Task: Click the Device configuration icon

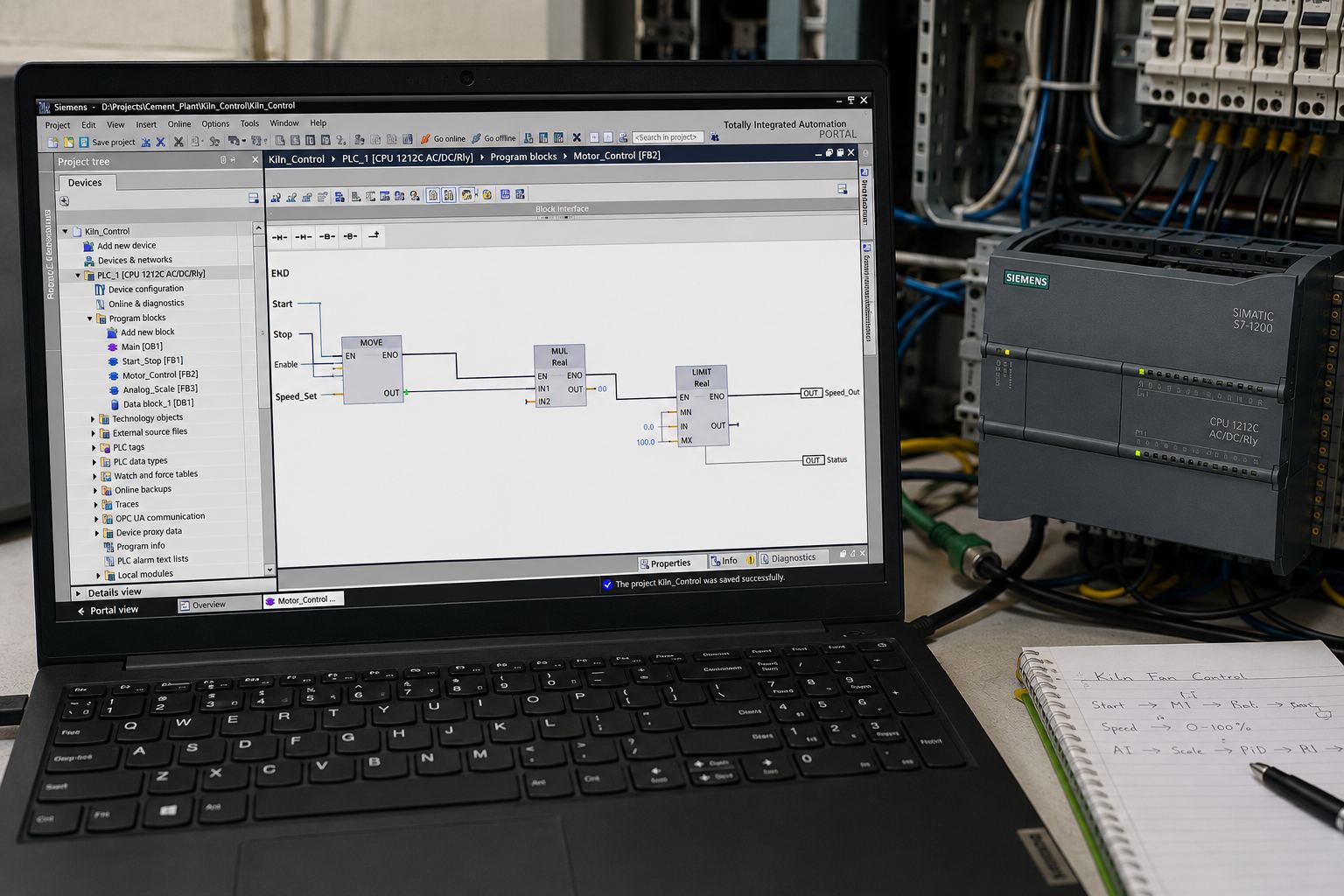Action: coord(100,289)
